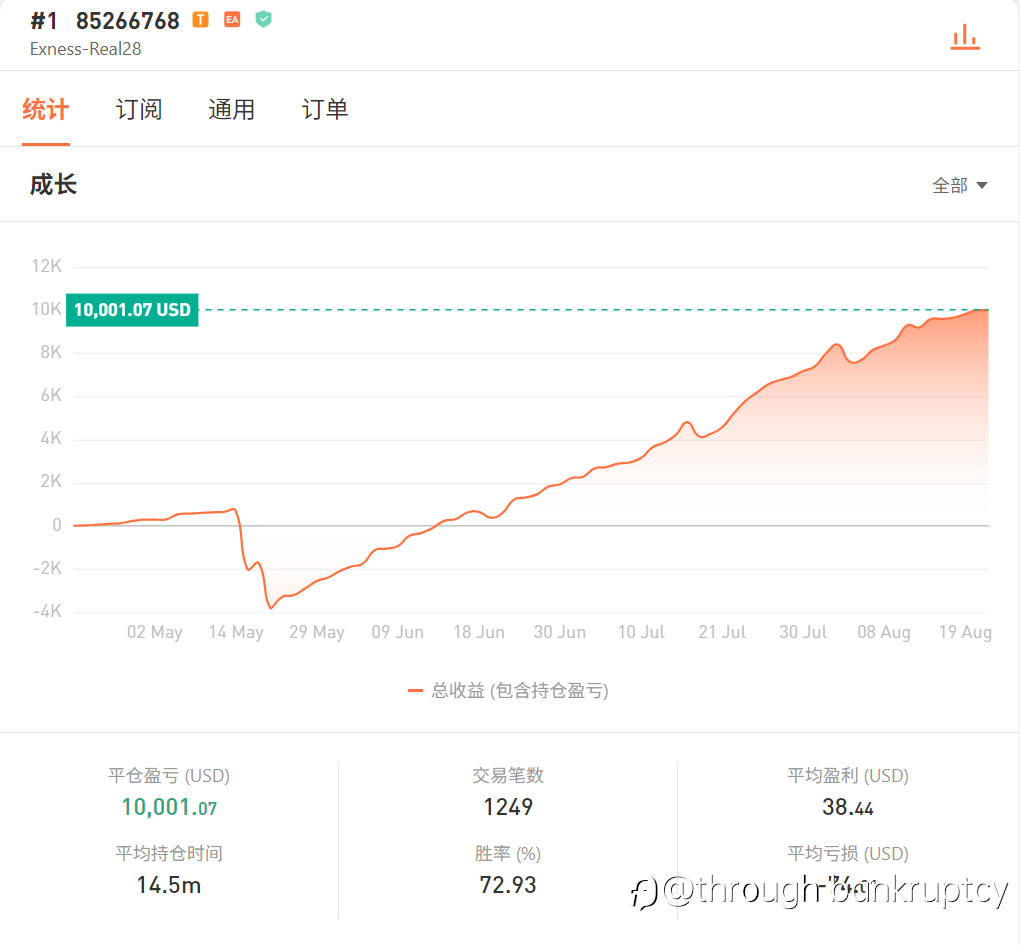Click the orange T badge beside account number
1020x945 pixels.
(200, 20)
